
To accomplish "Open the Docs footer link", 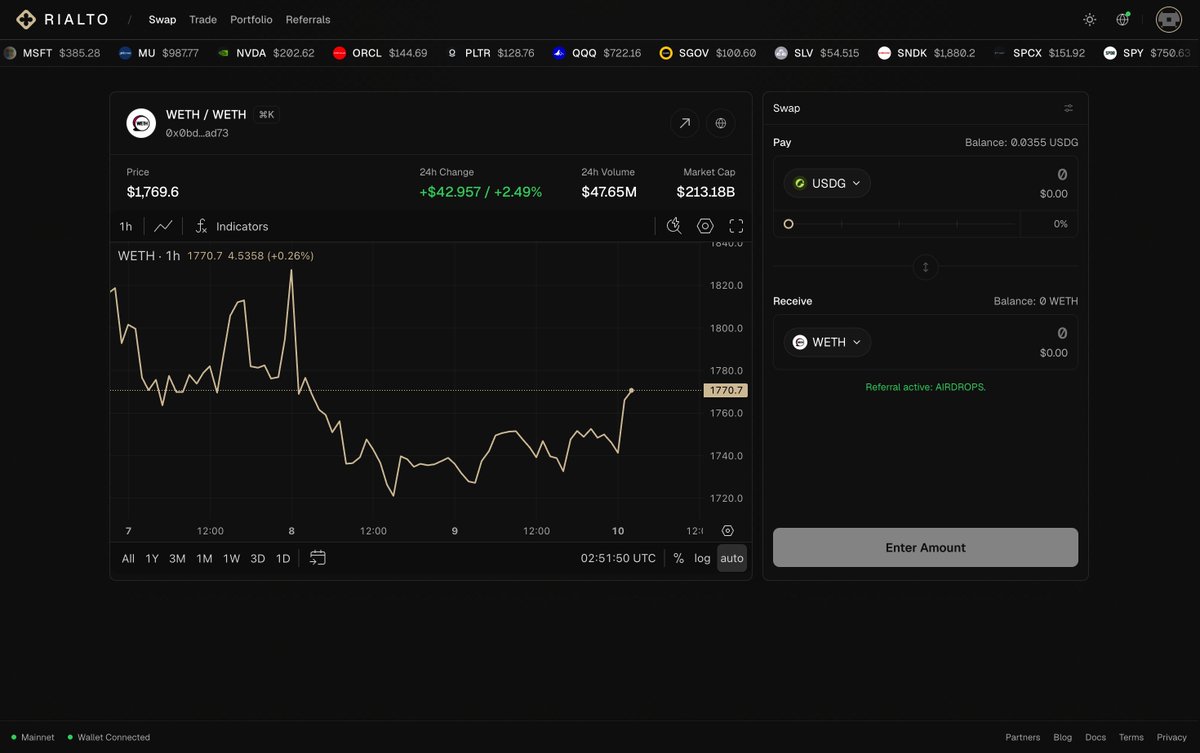I will tap(1096, 737).
